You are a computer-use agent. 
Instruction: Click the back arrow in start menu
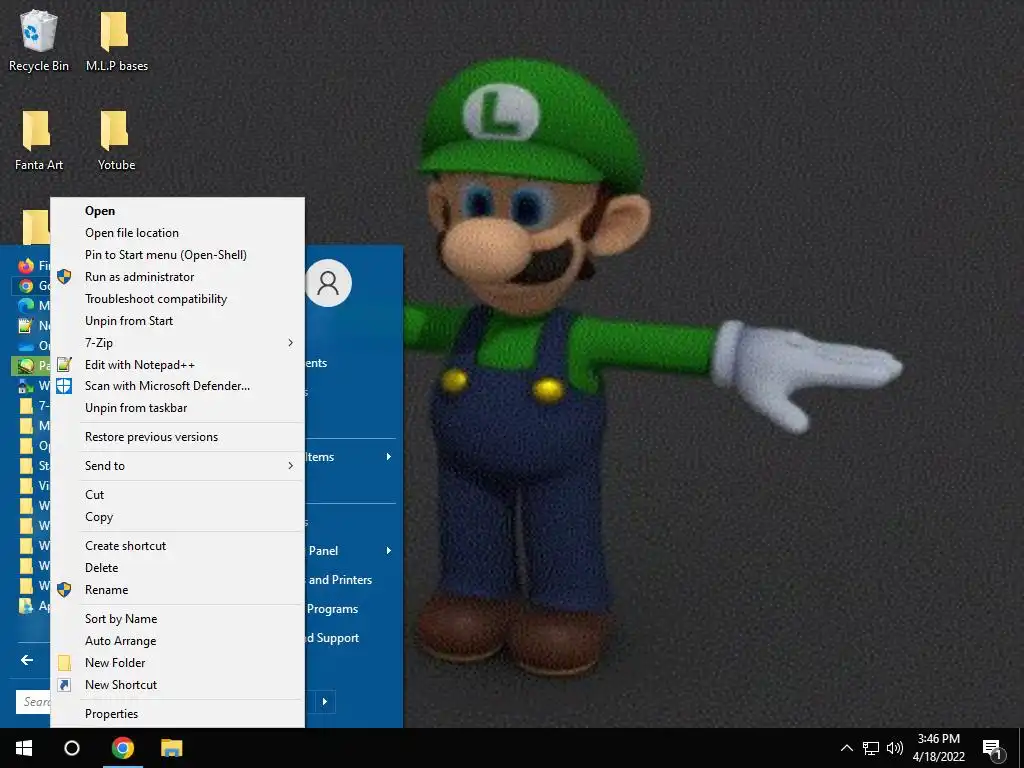tap(27, 660)
